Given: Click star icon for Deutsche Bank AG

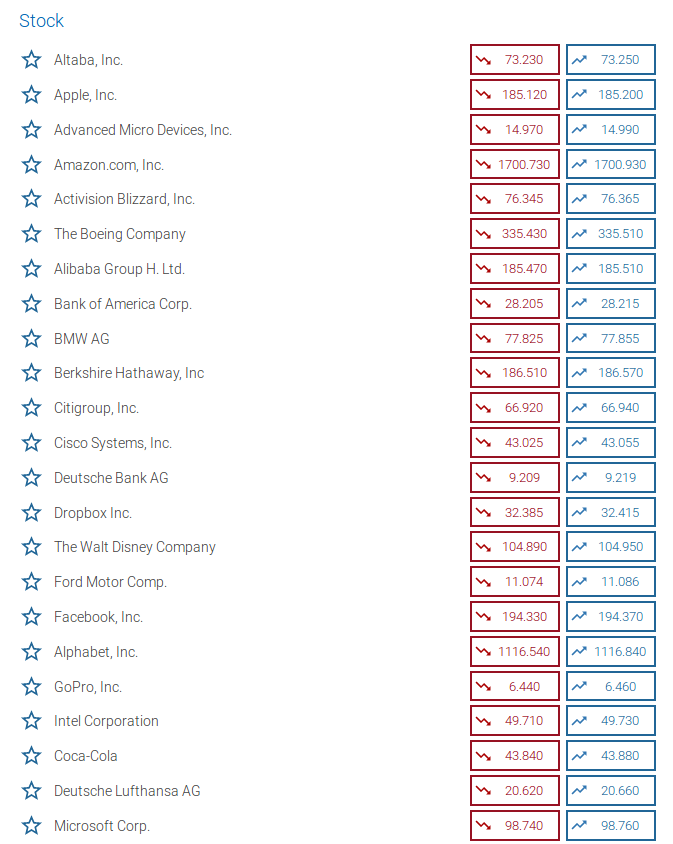Looking at the screenshot, I should point(31,477).
